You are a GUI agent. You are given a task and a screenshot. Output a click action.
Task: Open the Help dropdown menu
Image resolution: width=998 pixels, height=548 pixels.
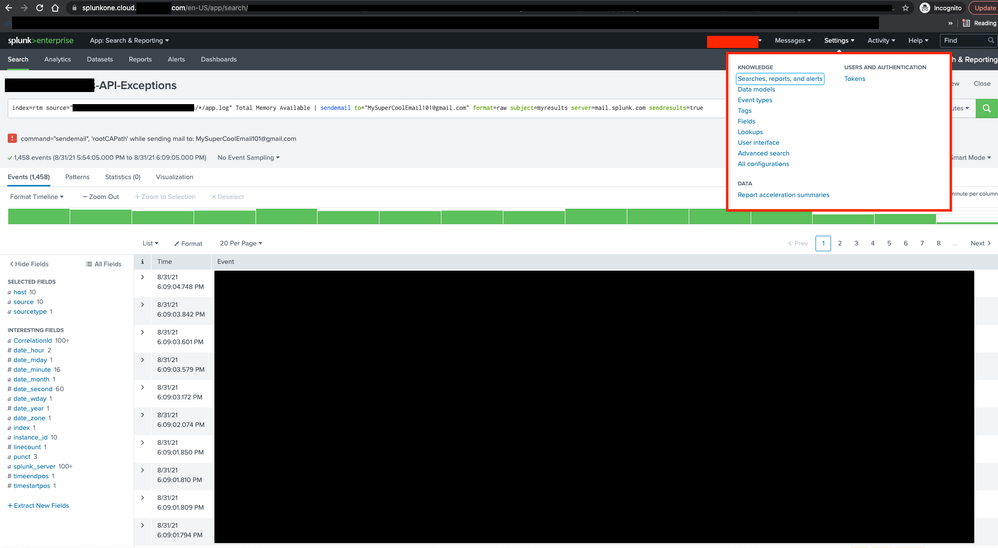coord(918,40)
